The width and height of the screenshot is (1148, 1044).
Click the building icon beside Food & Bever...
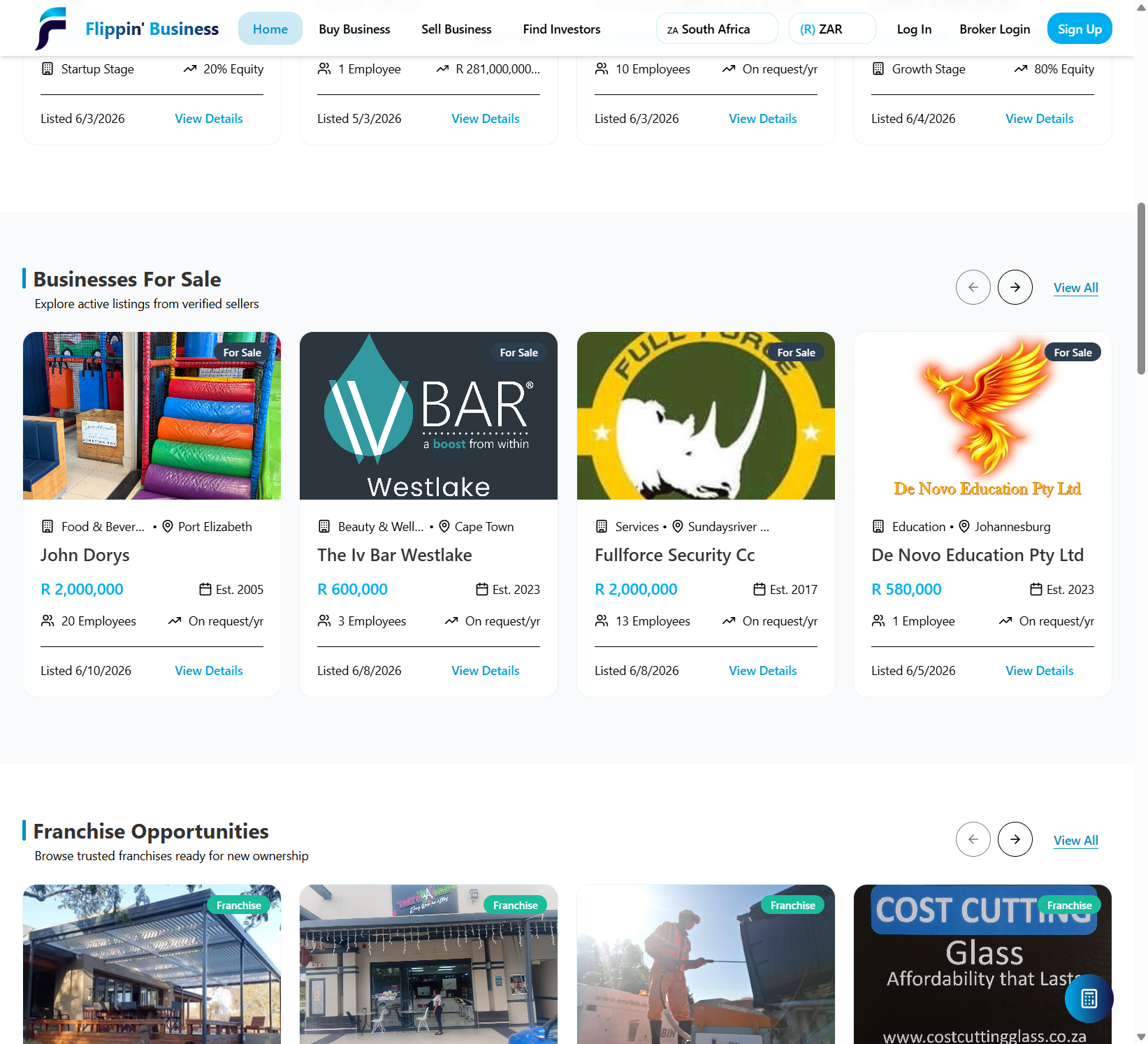48,526
